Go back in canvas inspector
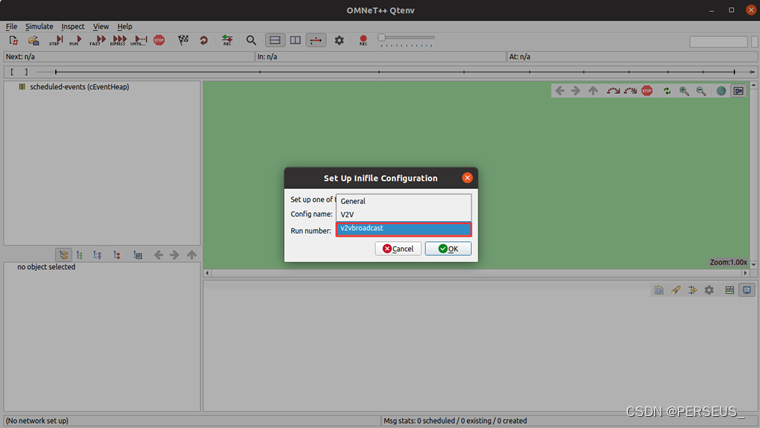This screenshot has width=760, height=428. coord(560,91)
